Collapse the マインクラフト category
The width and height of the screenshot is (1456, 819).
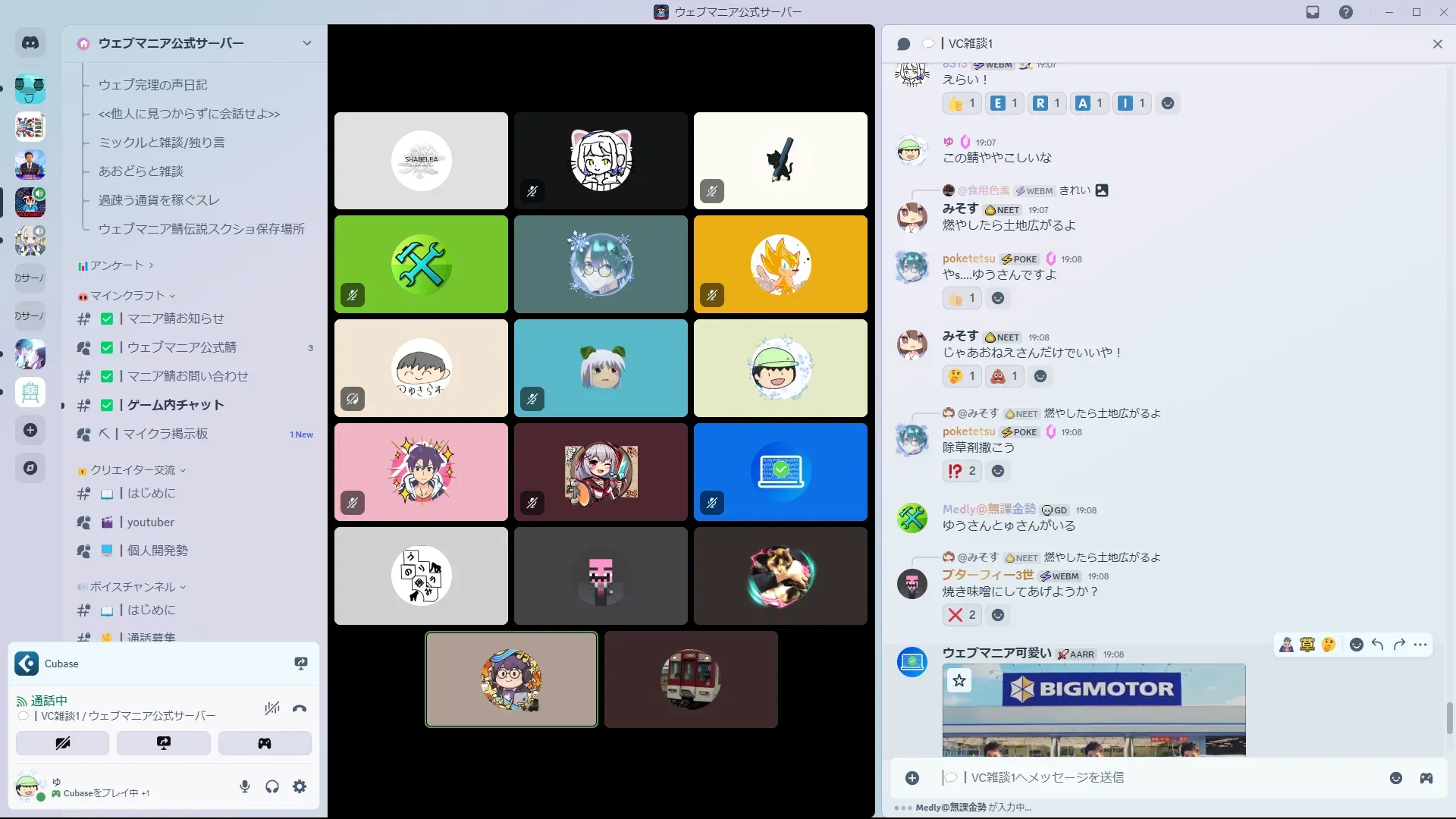pos(127,296)
